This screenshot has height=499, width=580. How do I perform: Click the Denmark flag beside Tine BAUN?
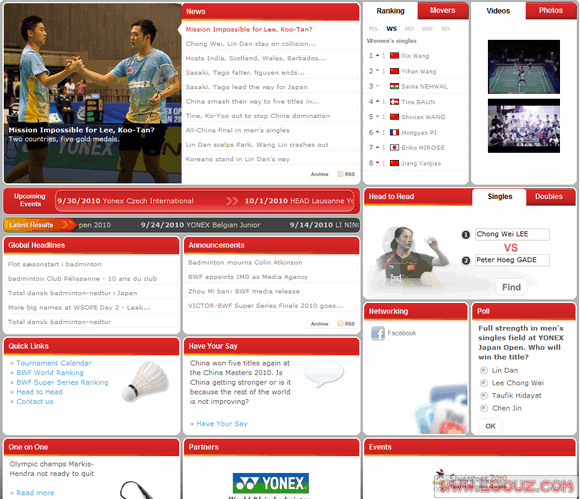394,102
